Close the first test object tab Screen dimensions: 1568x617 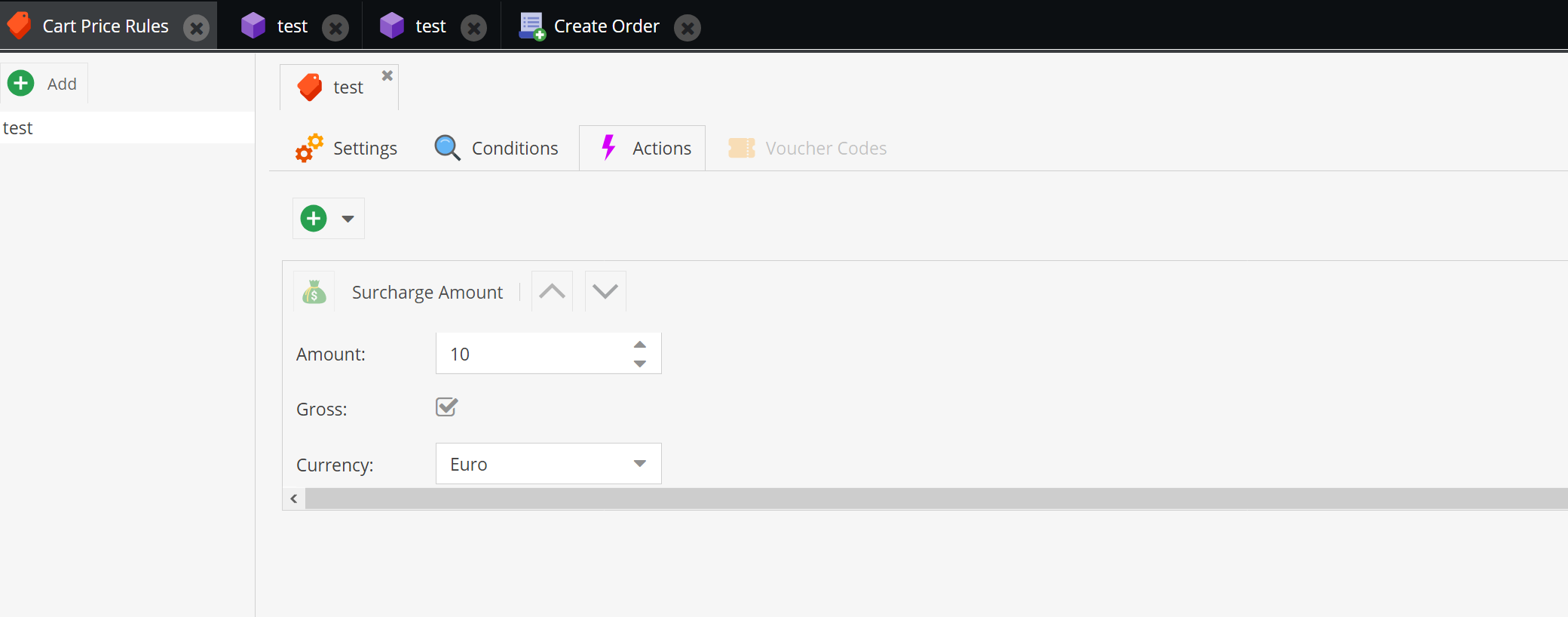[335, 28]
